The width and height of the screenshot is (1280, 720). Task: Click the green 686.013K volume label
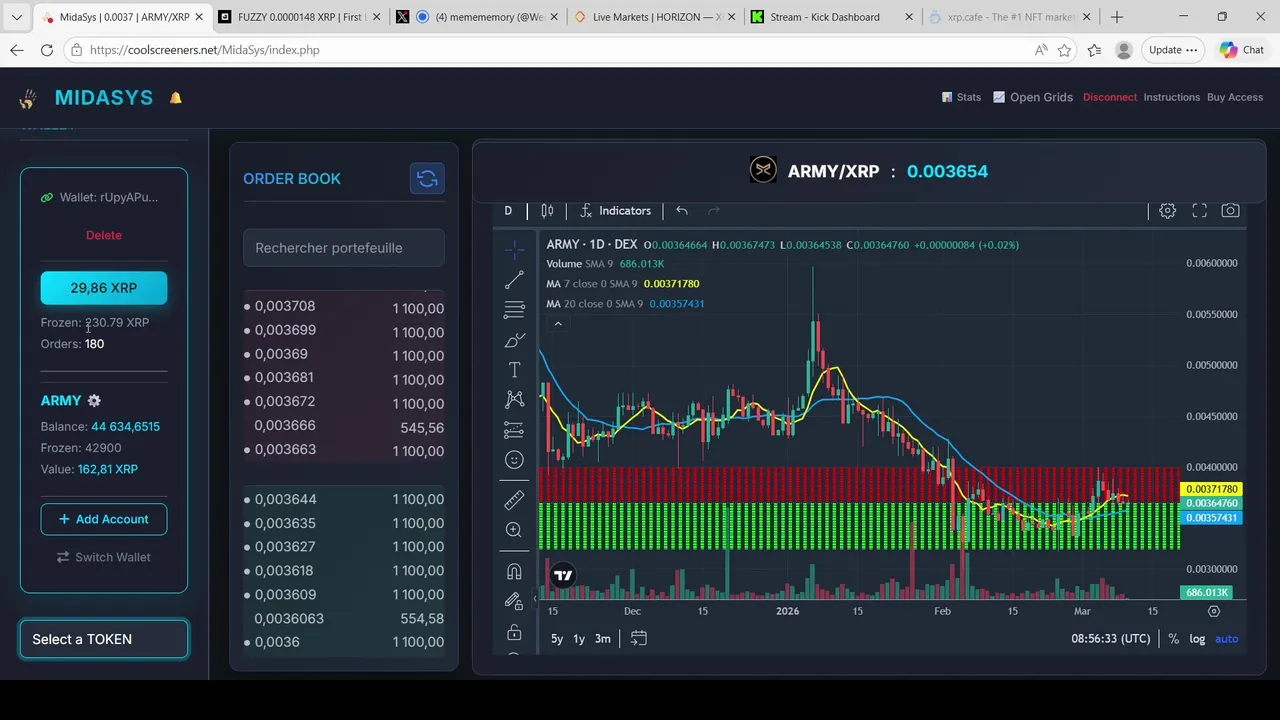[1206, 593]
